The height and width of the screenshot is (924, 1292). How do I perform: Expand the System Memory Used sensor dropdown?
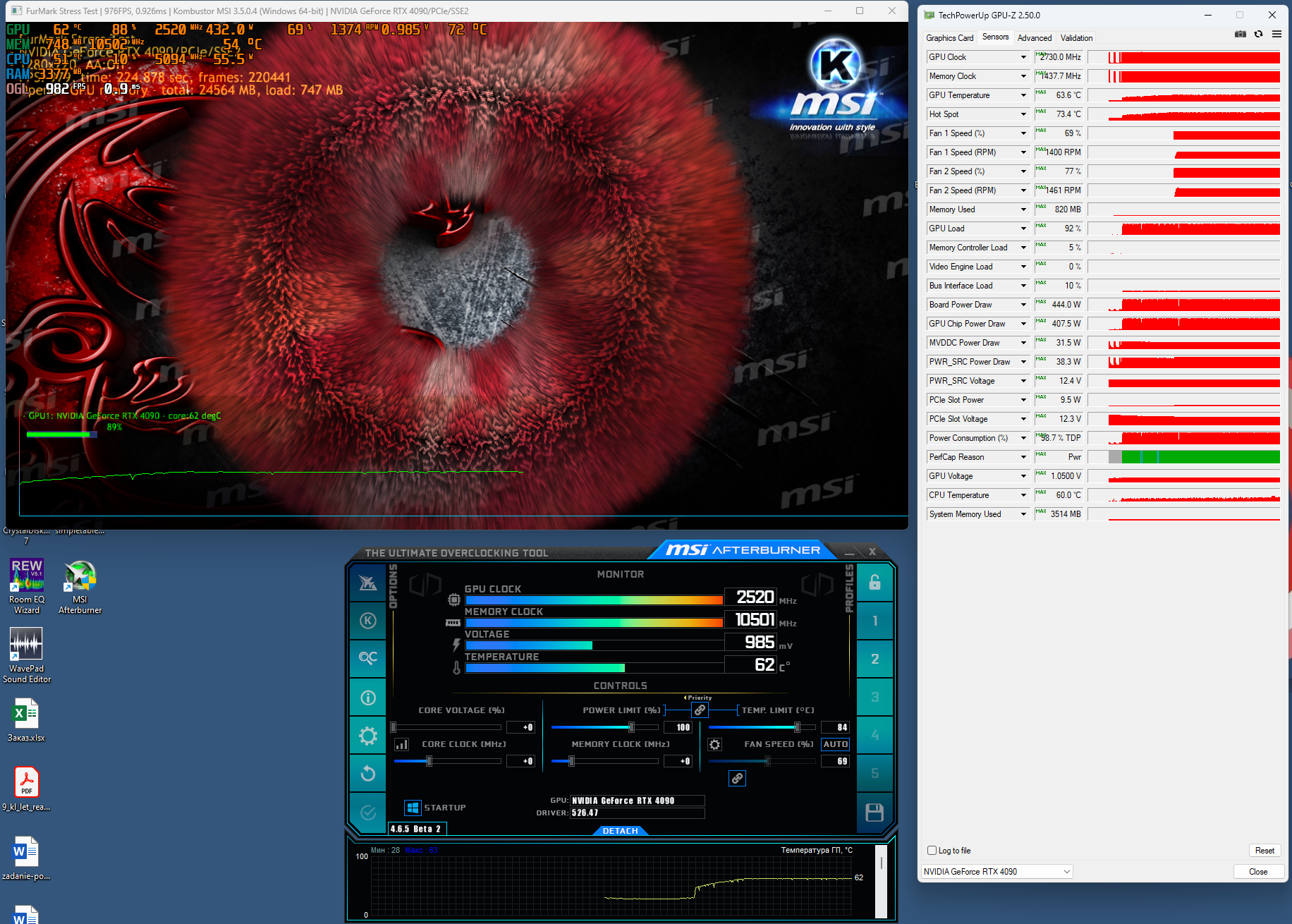[x=1023, y=514]
